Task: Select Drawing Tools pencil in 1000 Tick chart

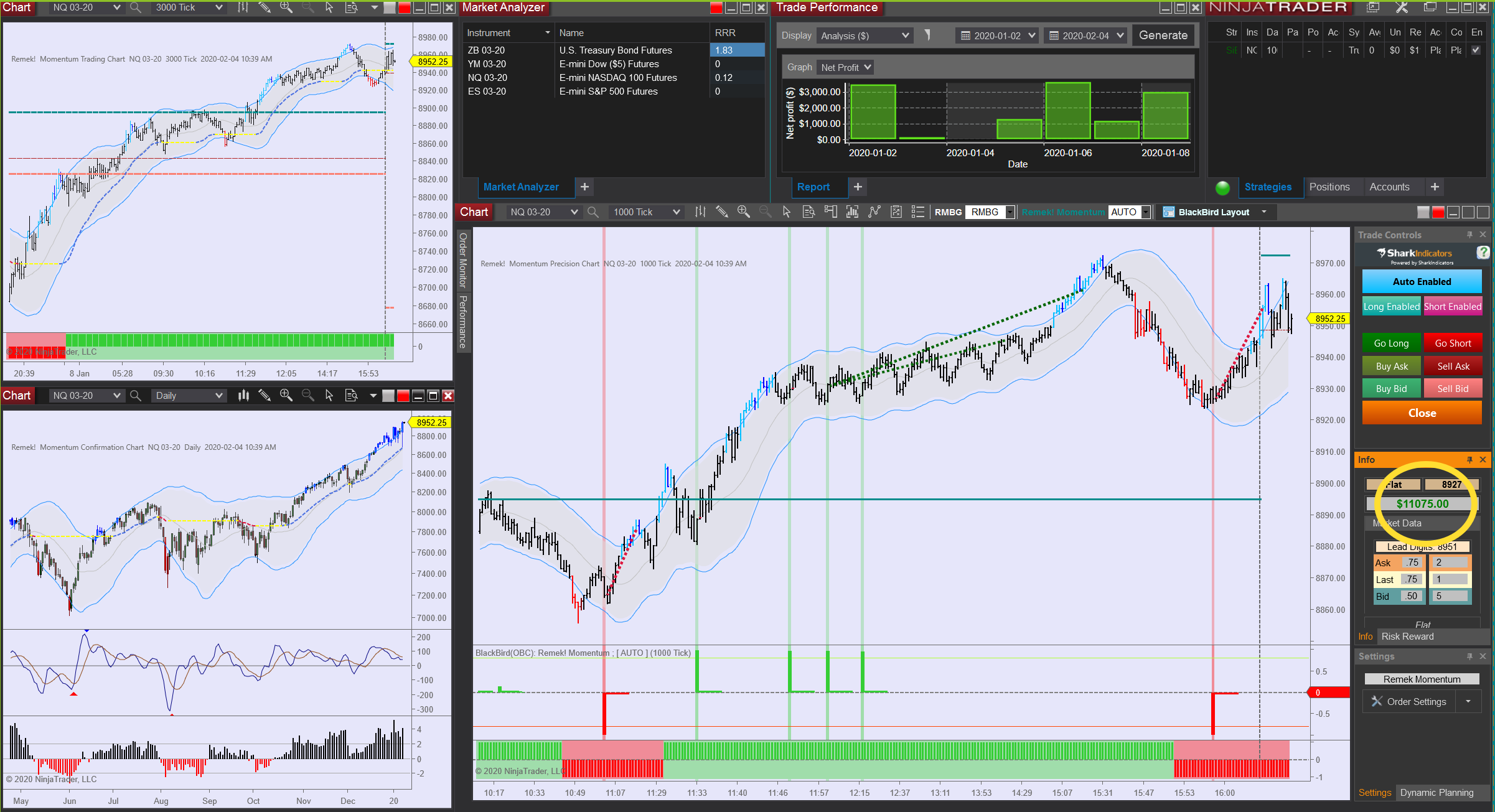Action: pyautogui.click(x=722, y=212)
